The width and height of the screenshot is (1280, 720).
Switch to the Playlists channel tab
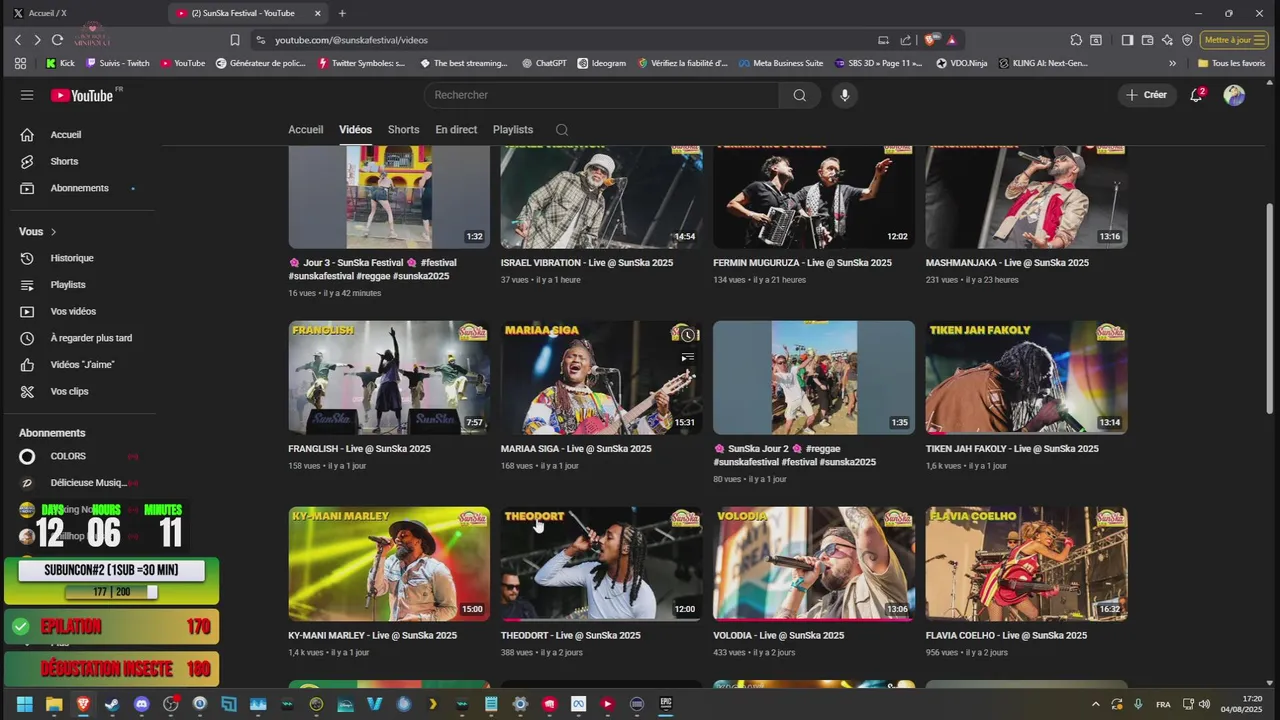point(513,130)
